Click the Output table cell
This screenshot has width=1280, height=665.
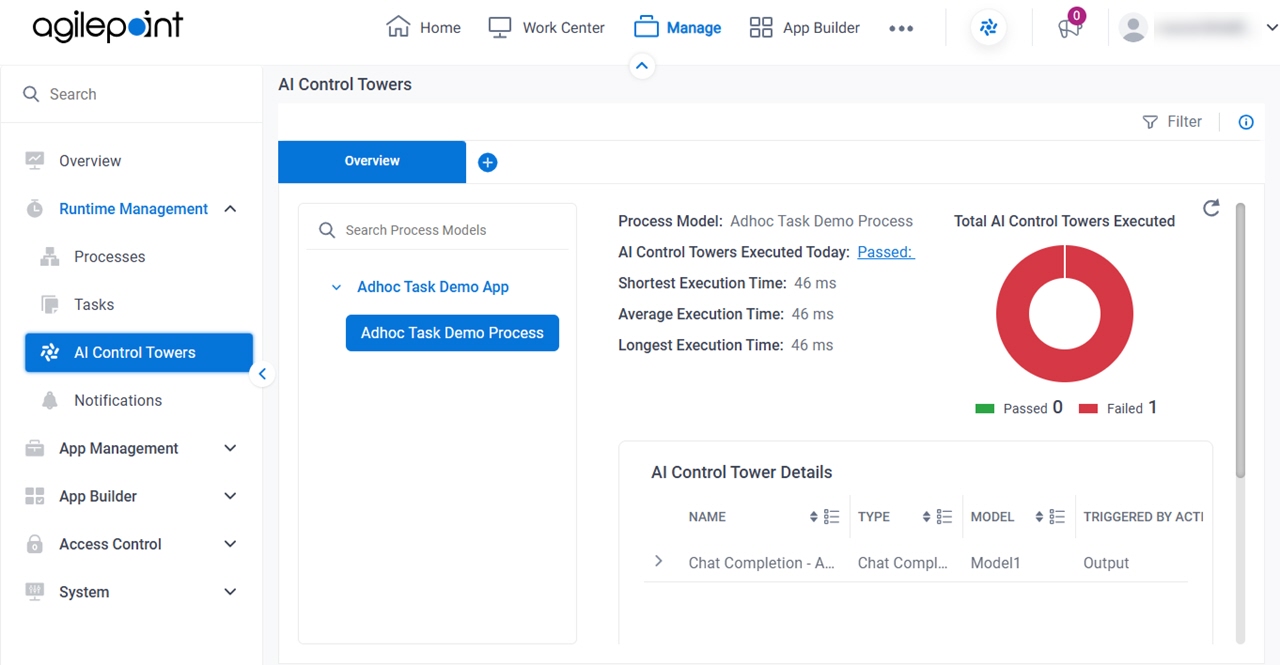[x=1106, y=563]
